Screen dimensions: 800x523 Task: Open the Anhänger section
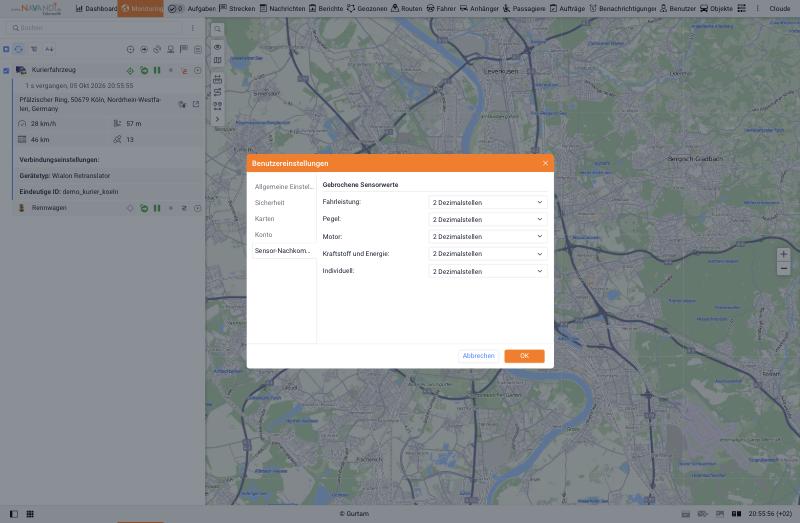pyautogui.click(x=479, y=9)
